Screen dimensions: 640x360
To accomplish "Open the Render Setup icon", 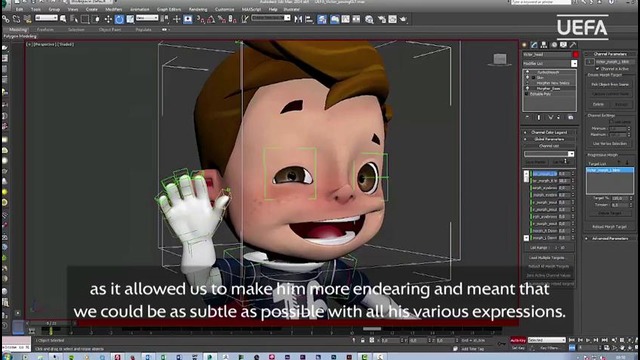I will pyautogui.click(x=382, y=19).
